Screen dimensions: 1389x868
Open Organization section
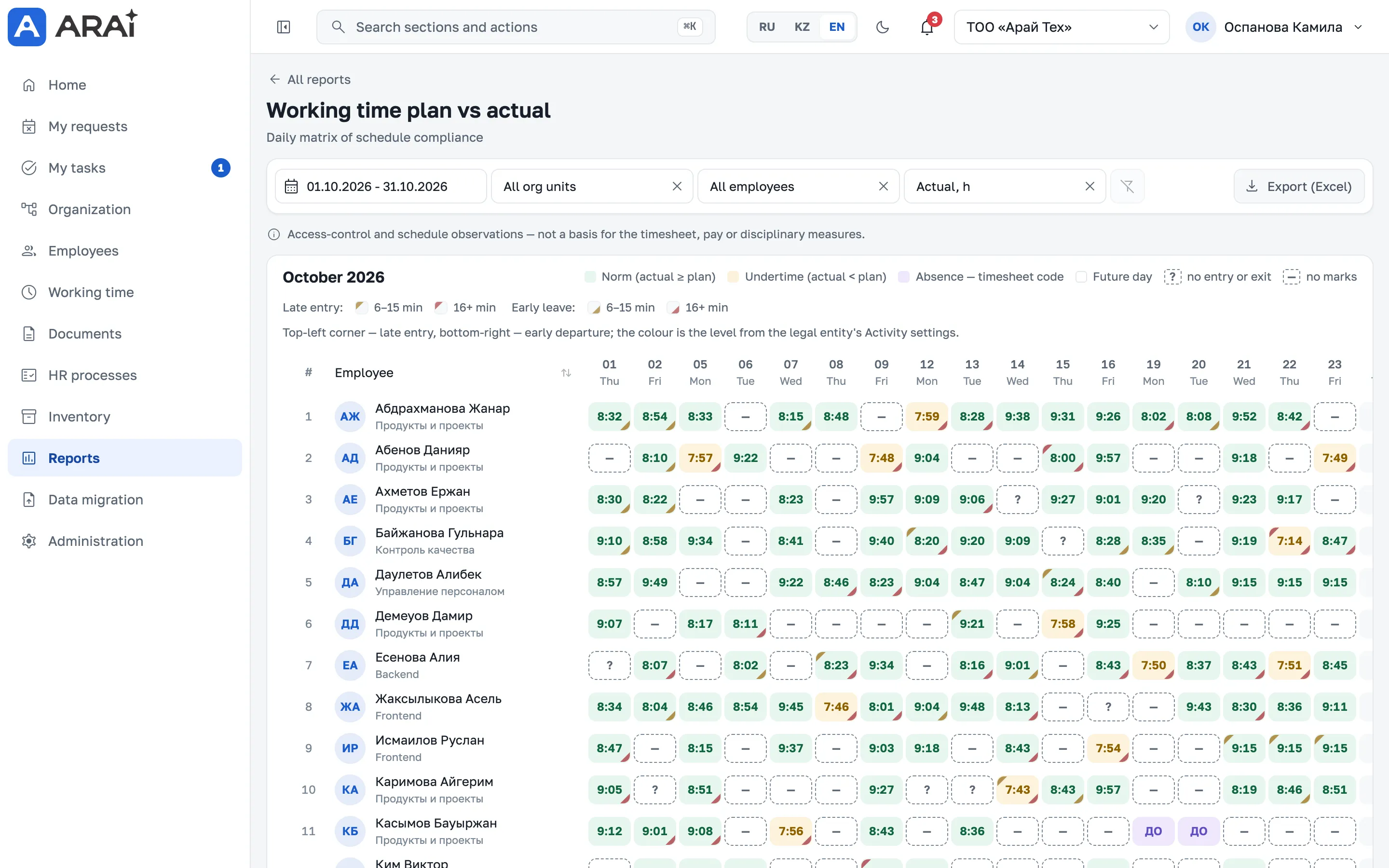point(124,209)
